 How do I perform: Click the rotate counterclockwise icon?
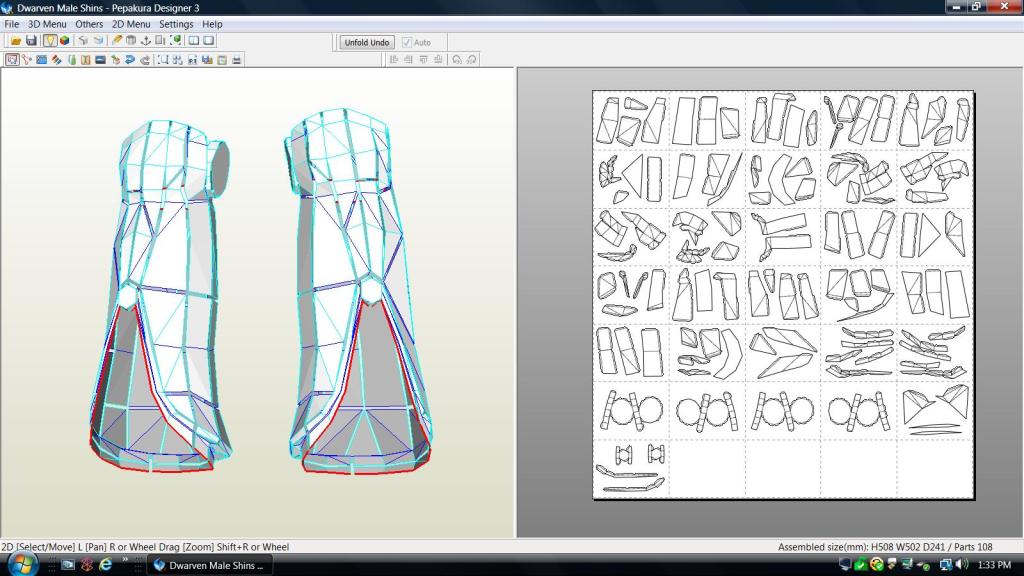(456, 59)
